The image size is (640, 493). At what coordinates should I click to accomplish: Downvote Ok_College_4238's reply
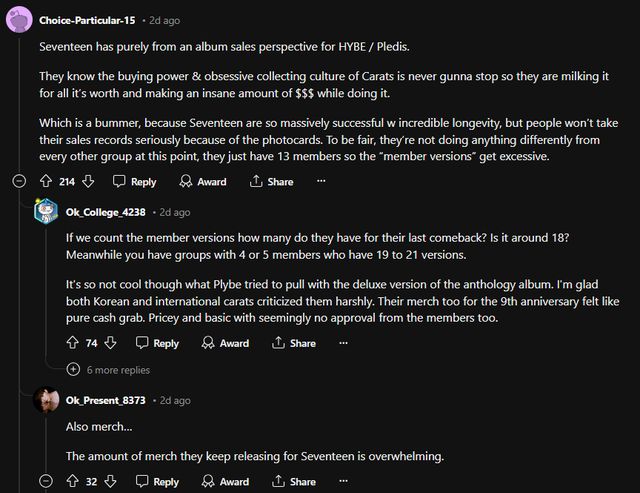pos(110,343)
